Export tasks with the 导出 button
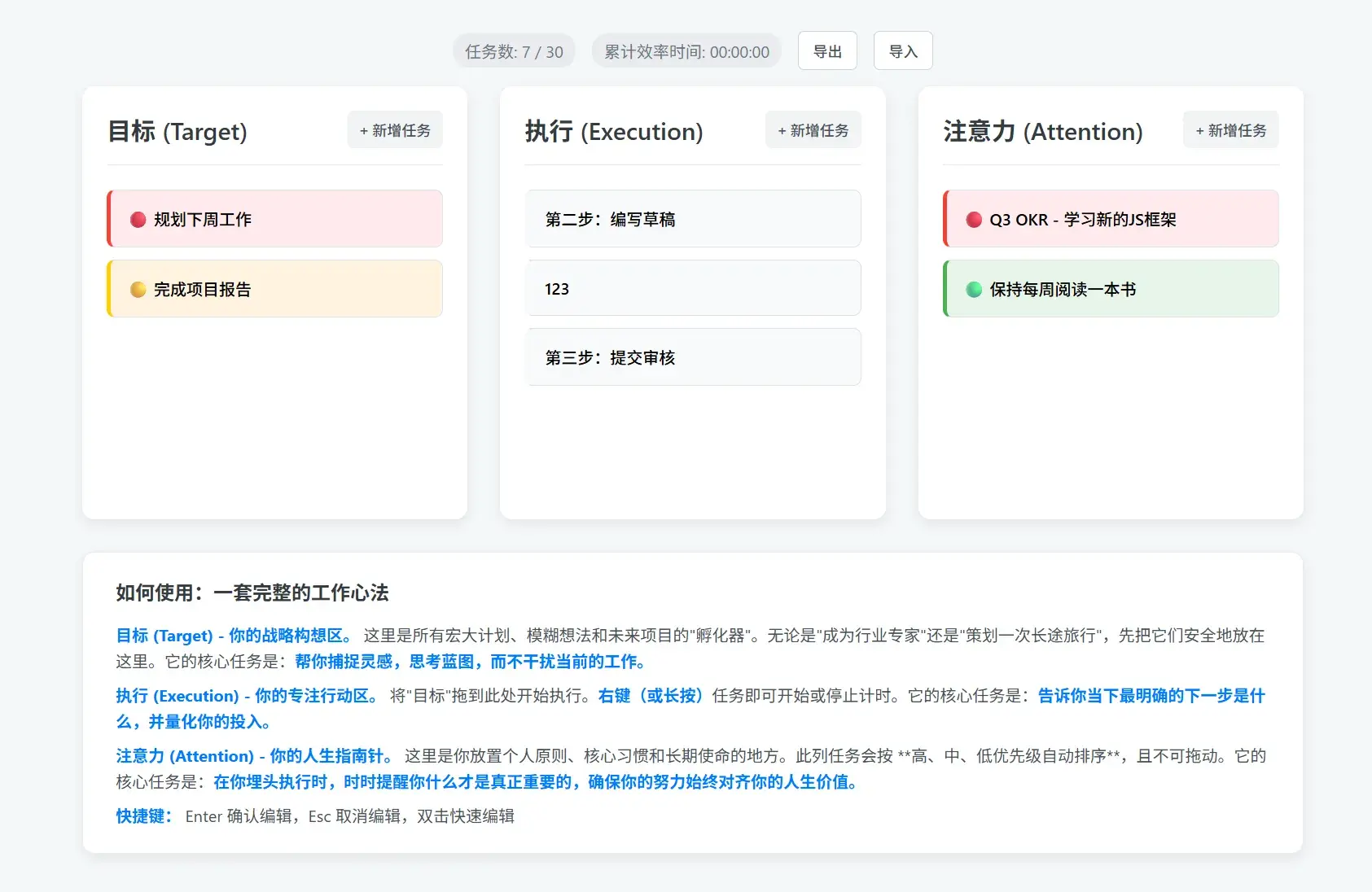Image resolution: width=1372 pixels, height=892 pixels. pos(827,50)
